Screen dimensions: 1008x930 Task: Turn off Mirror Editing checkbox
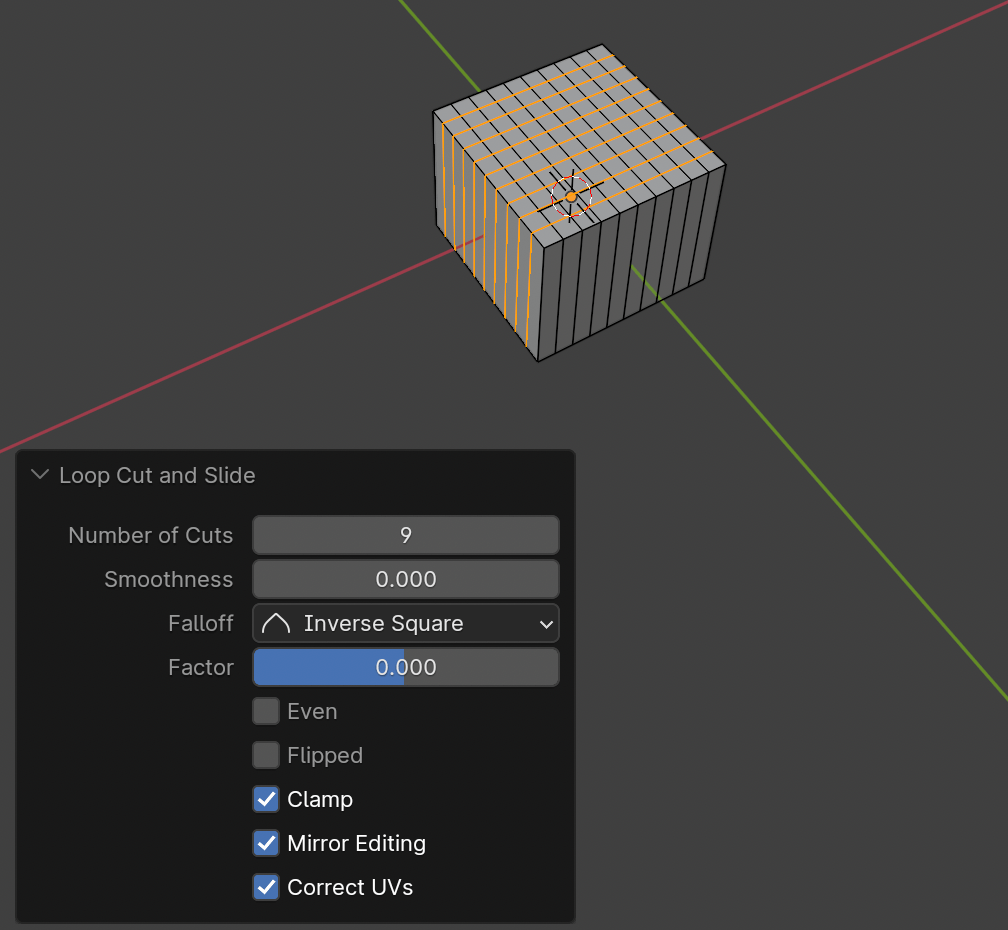click(x=266, y=843)
